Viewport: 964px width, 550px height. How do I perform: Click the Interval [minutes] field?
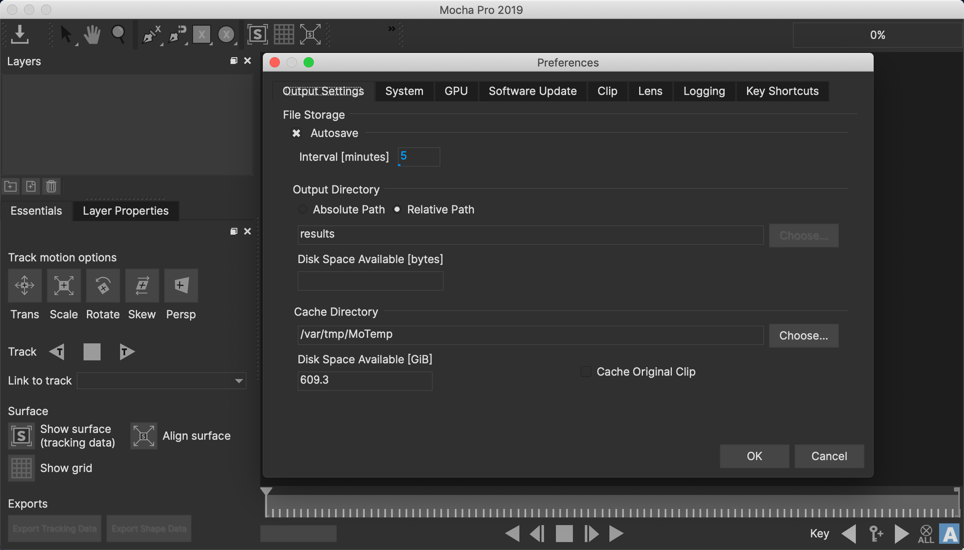[x=419, y=157]
